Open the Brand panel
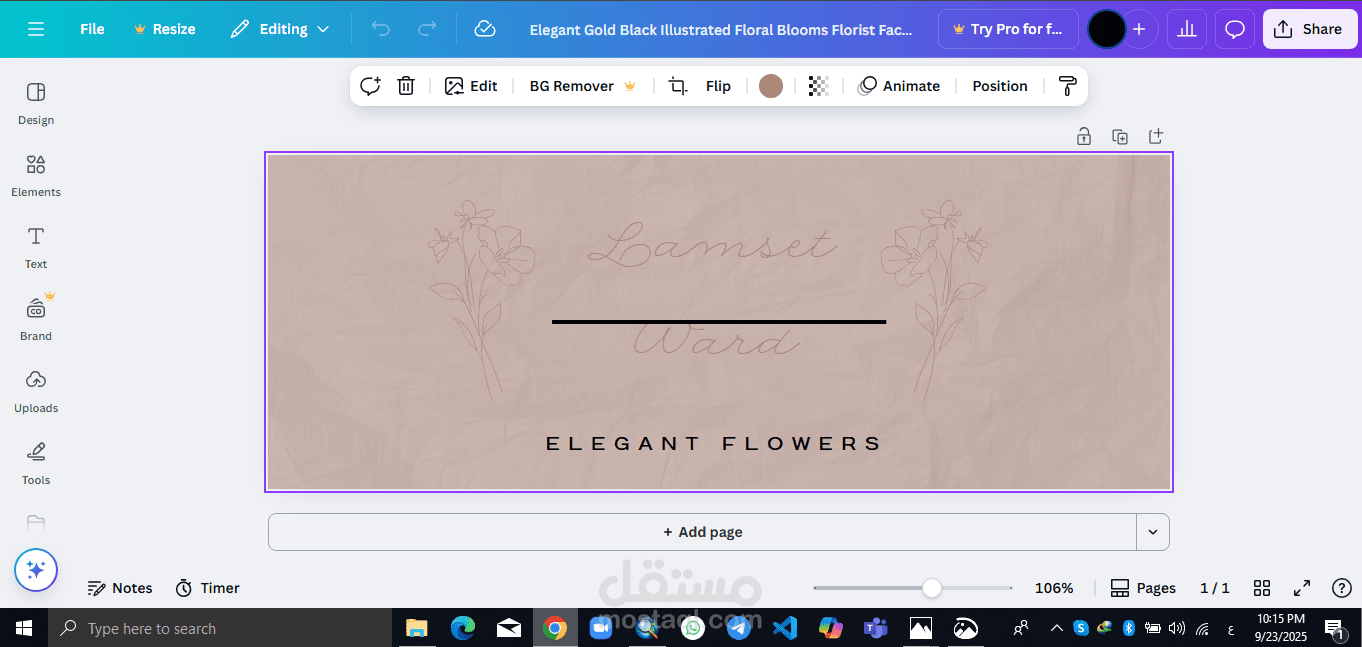 [x=36, y=319]
